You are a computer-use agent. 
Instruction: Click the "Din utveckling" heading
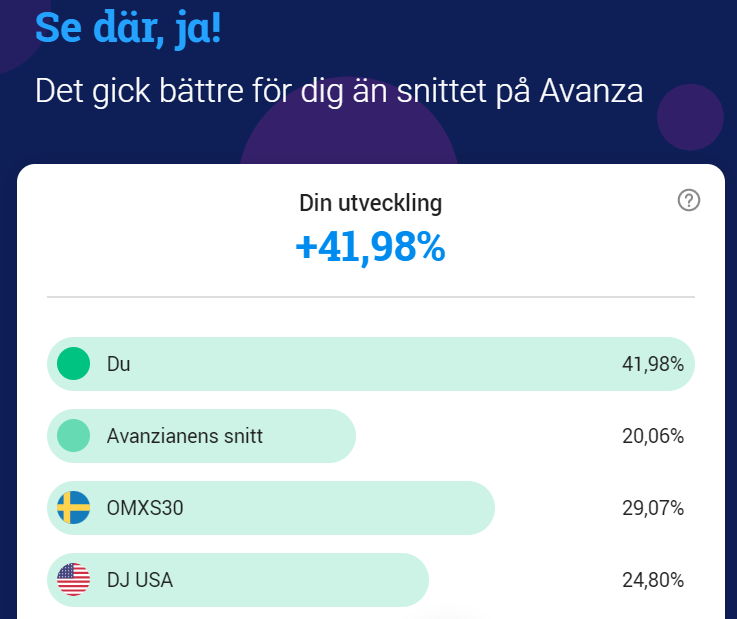click(x=370, y=203)
